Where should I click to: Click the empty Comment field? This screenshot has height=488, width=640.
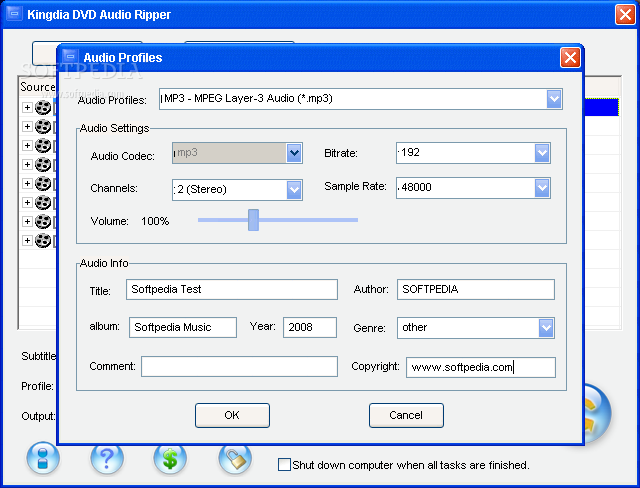point(239,366)
